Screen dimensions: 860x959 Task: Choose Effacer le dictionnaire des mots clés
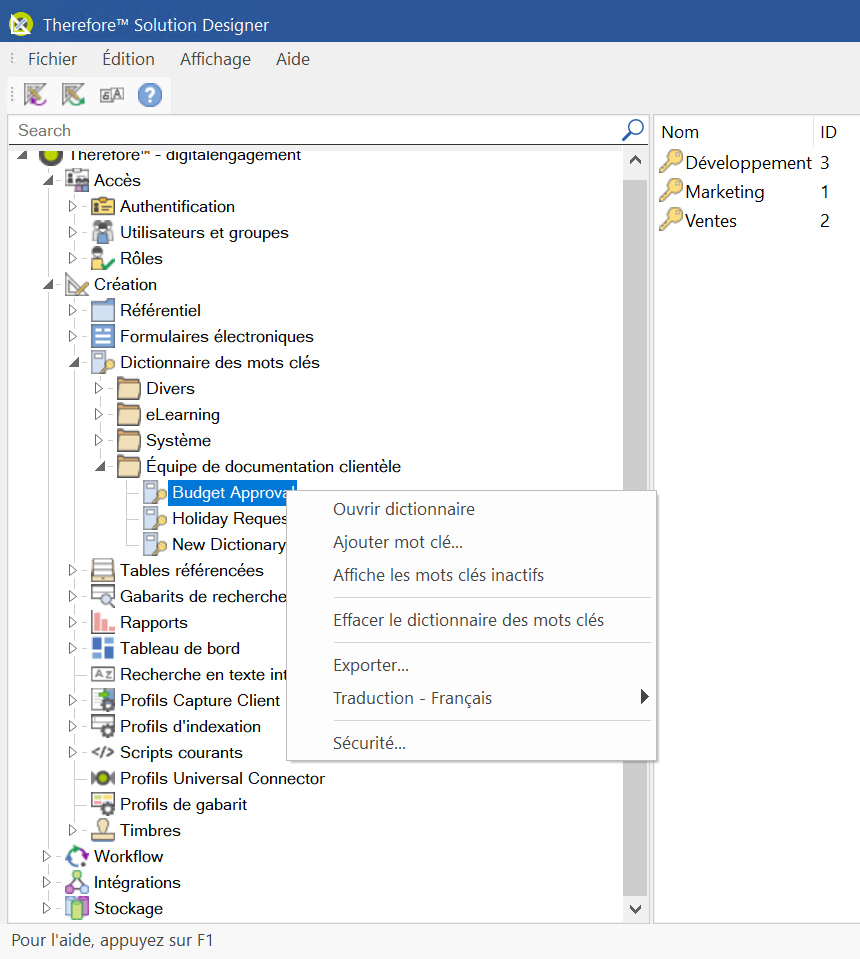click(x=472, y=620)
